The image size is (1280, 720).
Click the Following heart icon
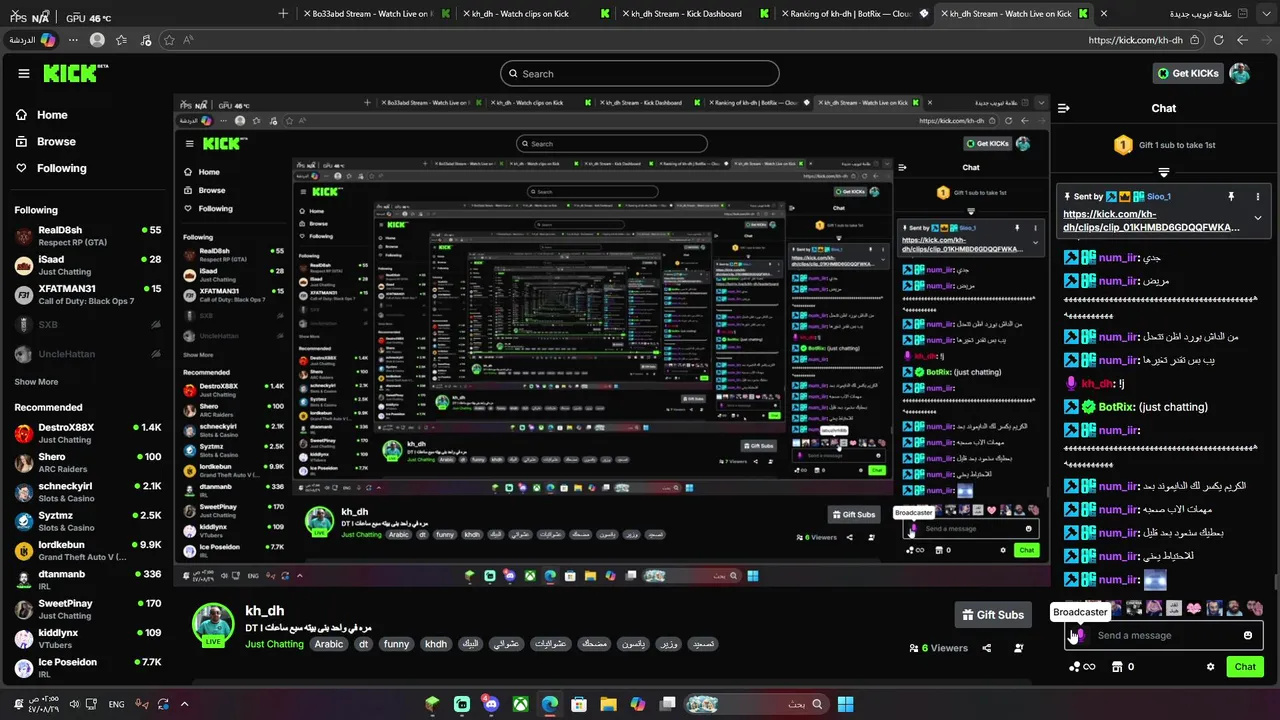[x=21, y=168]
